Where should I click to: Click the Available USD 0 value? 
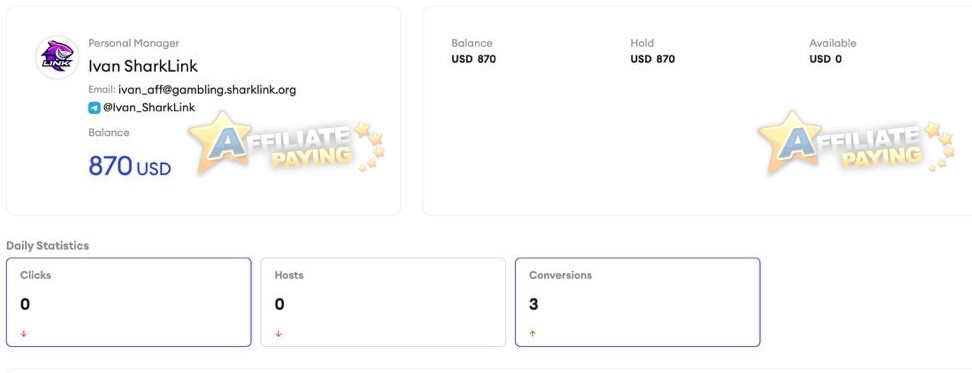tap(826, 59)
